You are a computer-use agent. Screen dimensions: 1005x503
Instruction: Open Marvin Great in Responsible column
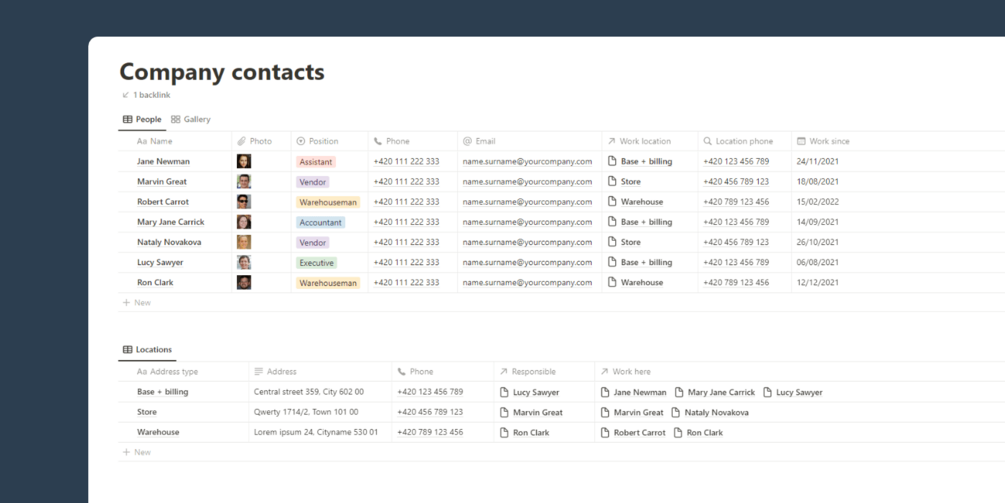531,413
